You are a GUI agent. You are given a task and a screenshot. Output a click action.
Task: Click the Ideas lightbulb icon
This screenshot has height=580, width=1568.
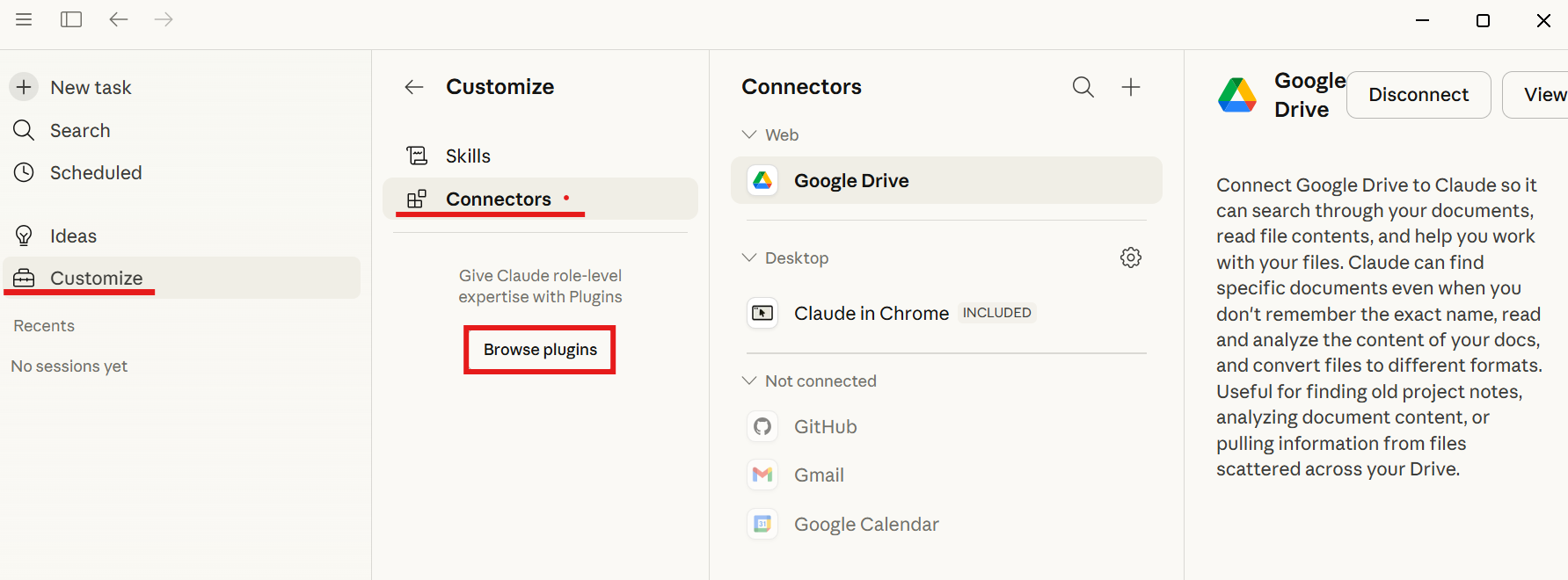(x=24, y=235)
